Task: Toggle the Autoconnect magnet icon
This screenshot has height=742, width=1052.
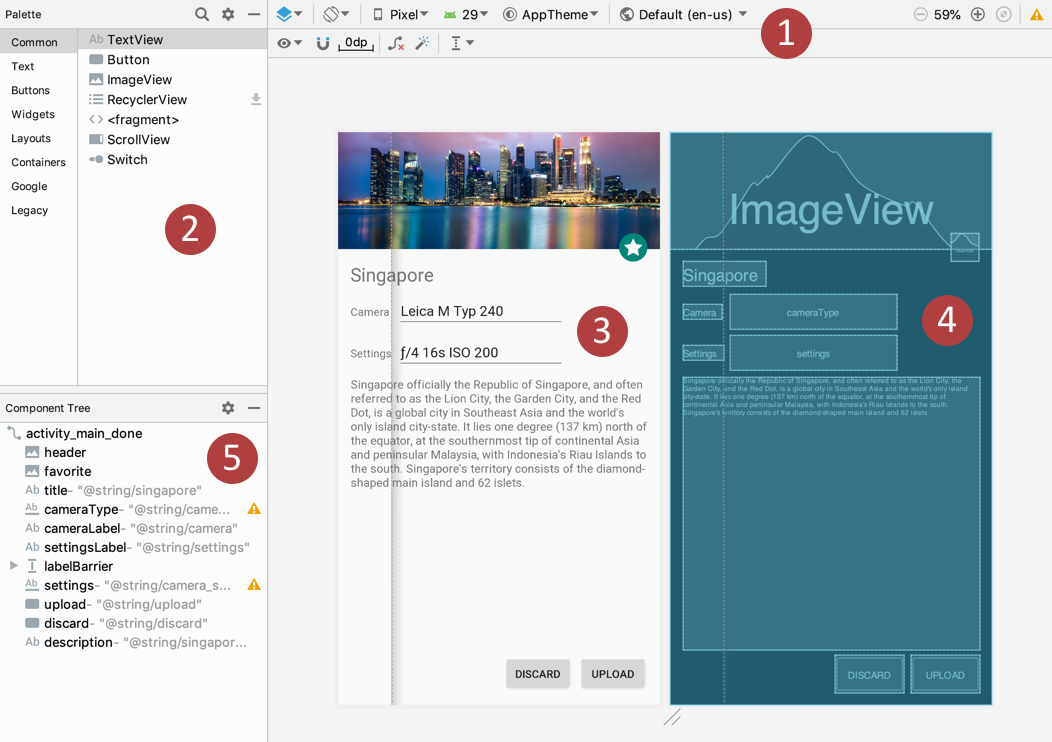Action: tap(323, 43)
